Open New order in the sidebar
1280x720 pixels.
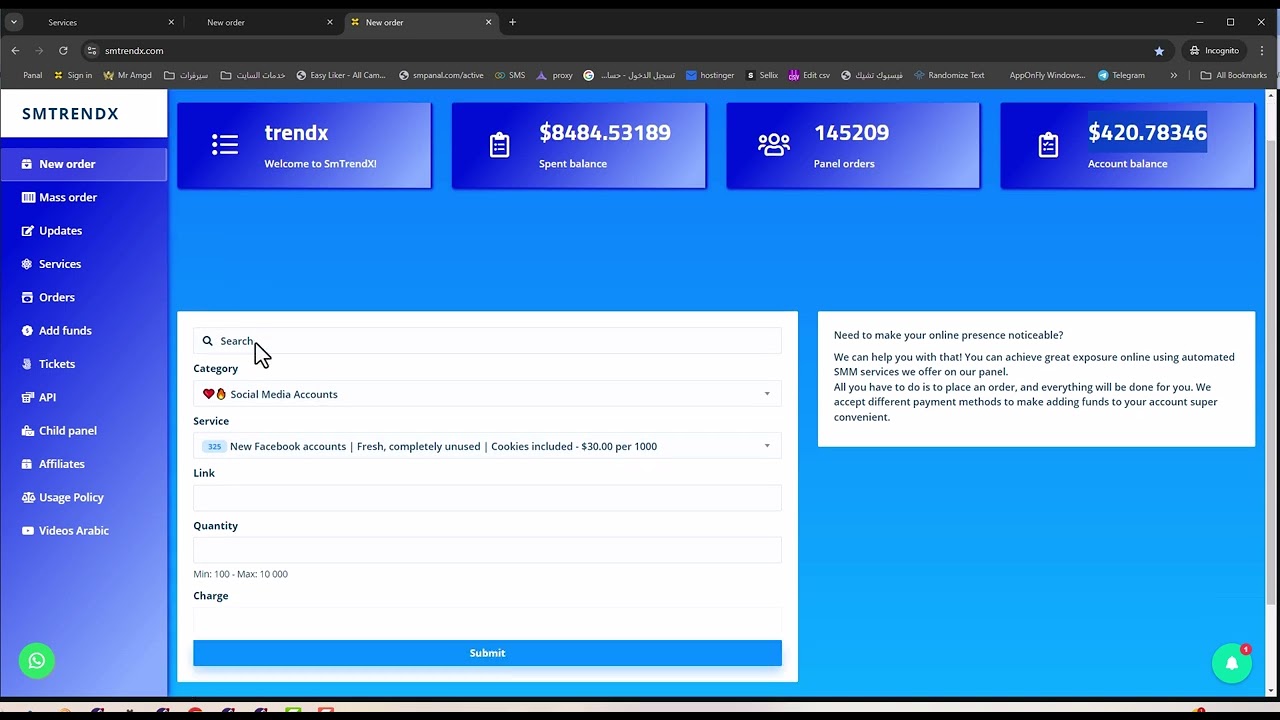84,164
